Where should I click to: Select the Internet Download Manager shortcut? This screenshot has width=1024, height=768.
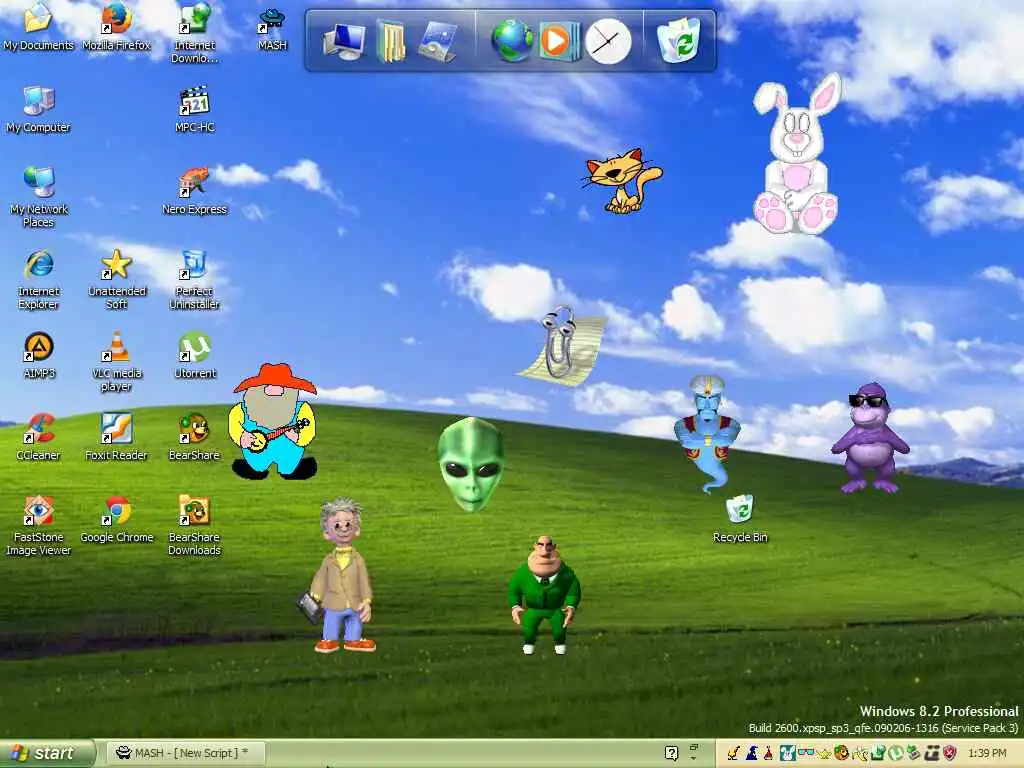coord(194,31)
